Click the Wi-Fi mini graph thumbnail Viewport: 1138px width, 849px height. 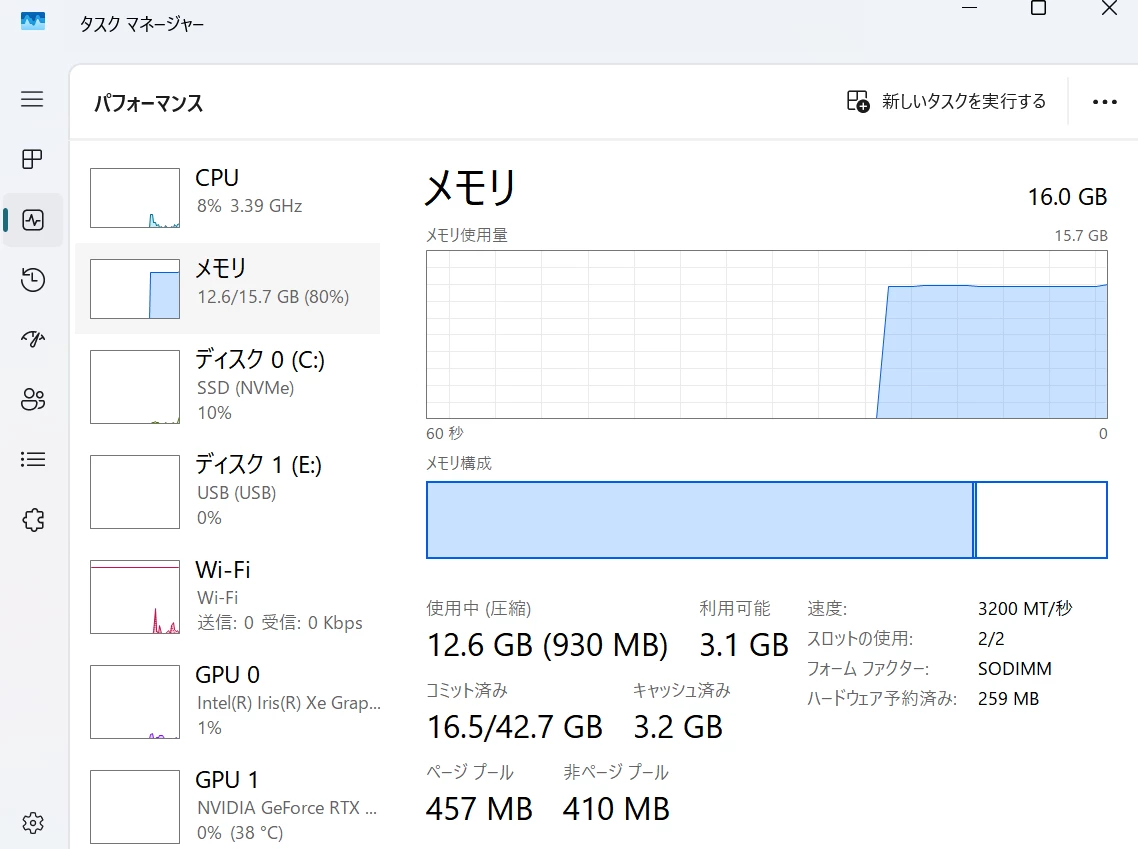point(135,596)
